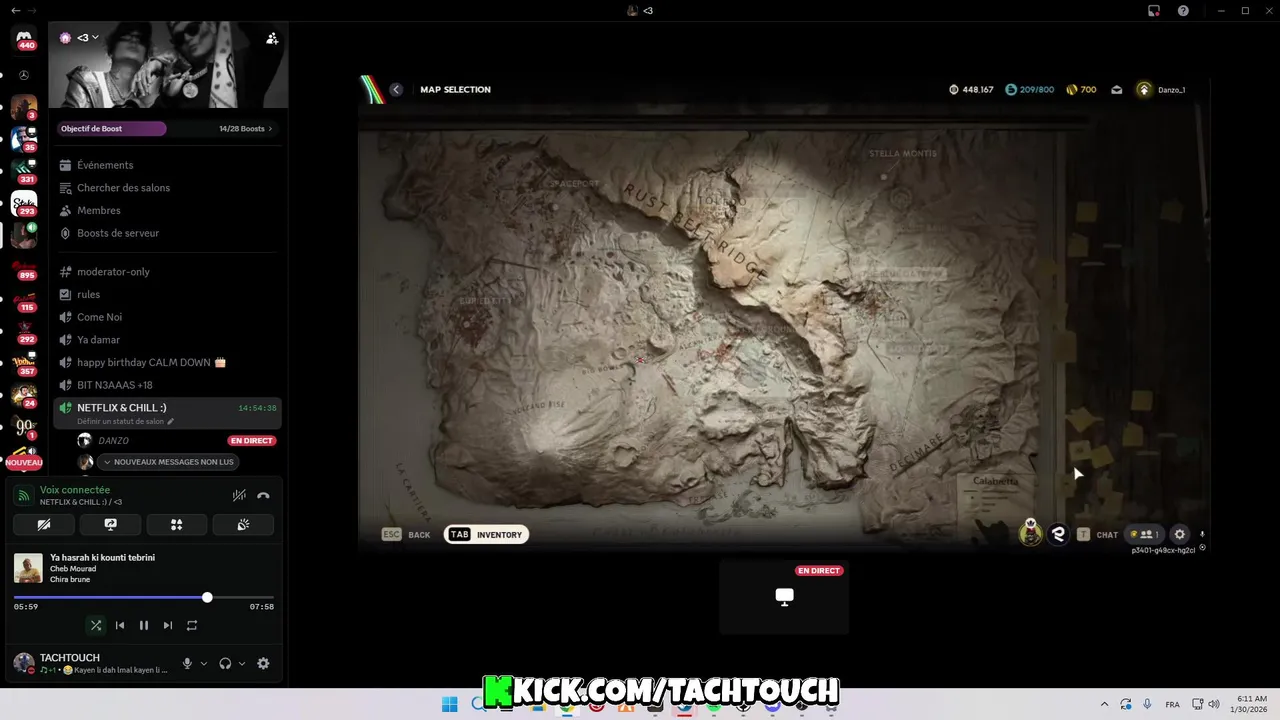This screenshot has width=1280, height=720.
Task: Navigate back arrow in Discord title bar
Action: (15, 10)
